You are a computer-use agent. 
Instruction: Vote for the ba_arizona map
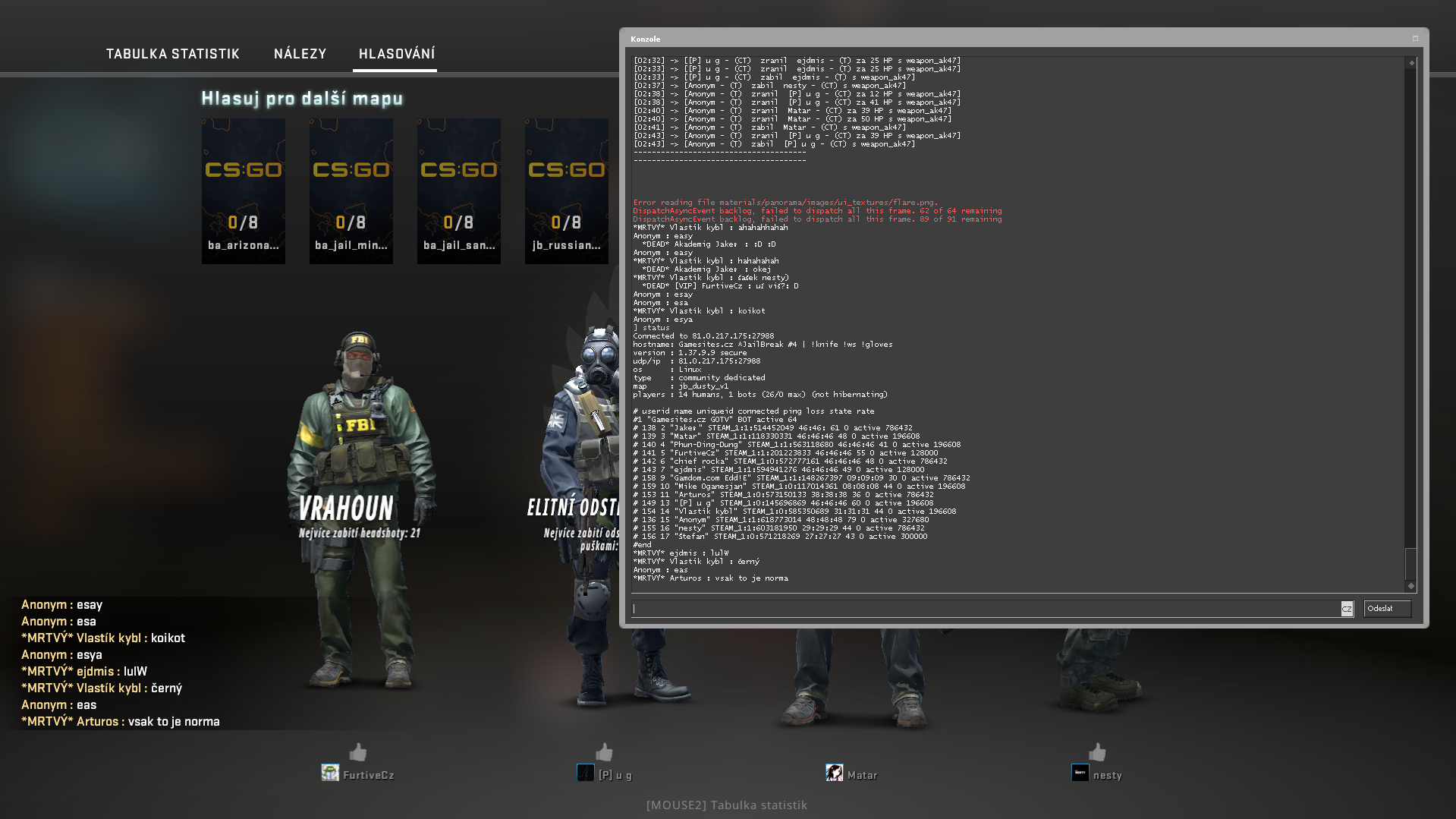click(x=243, y=191)
